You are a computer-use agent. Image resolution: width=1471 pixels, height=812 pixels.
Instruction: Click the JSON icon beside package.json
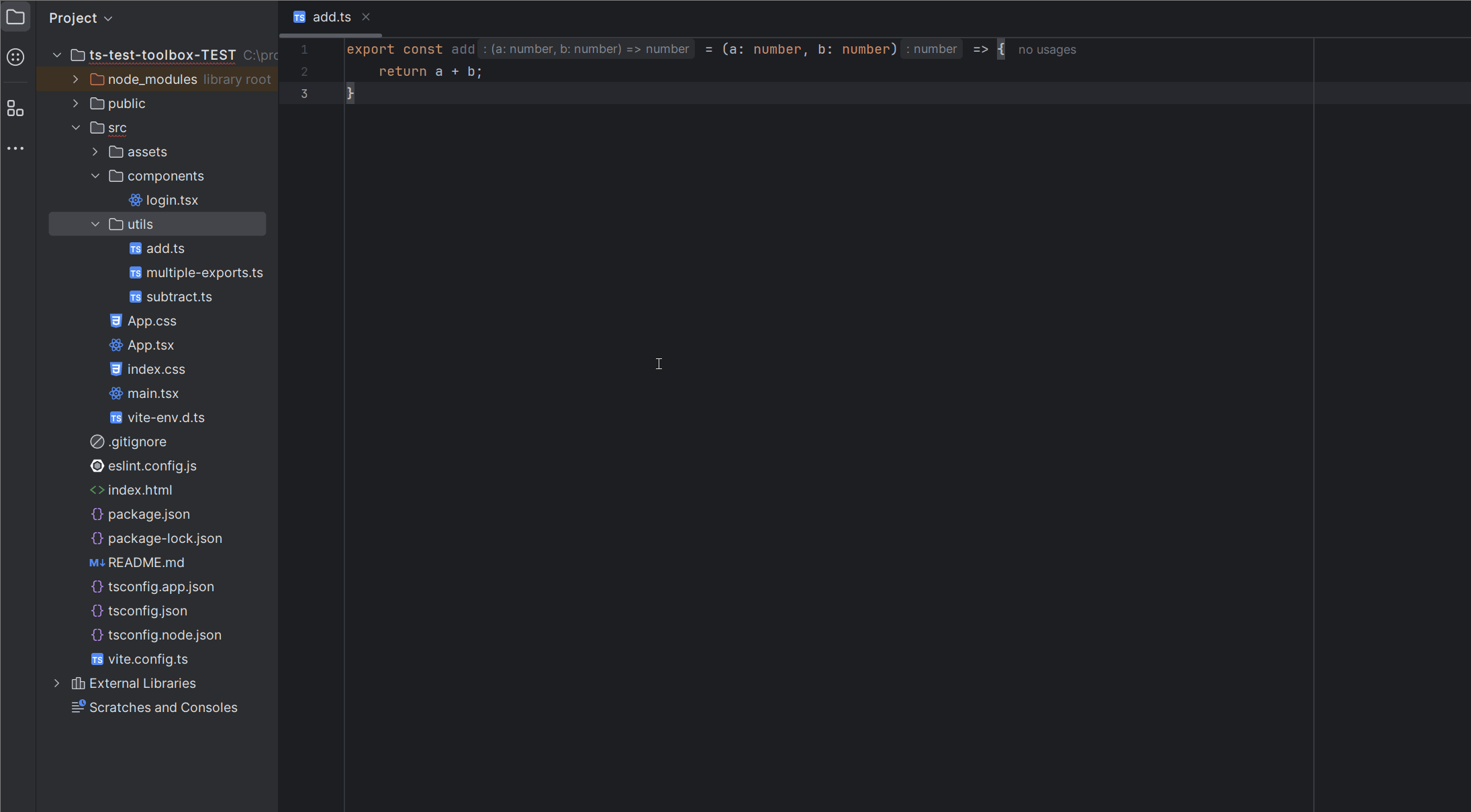(97, 514)
